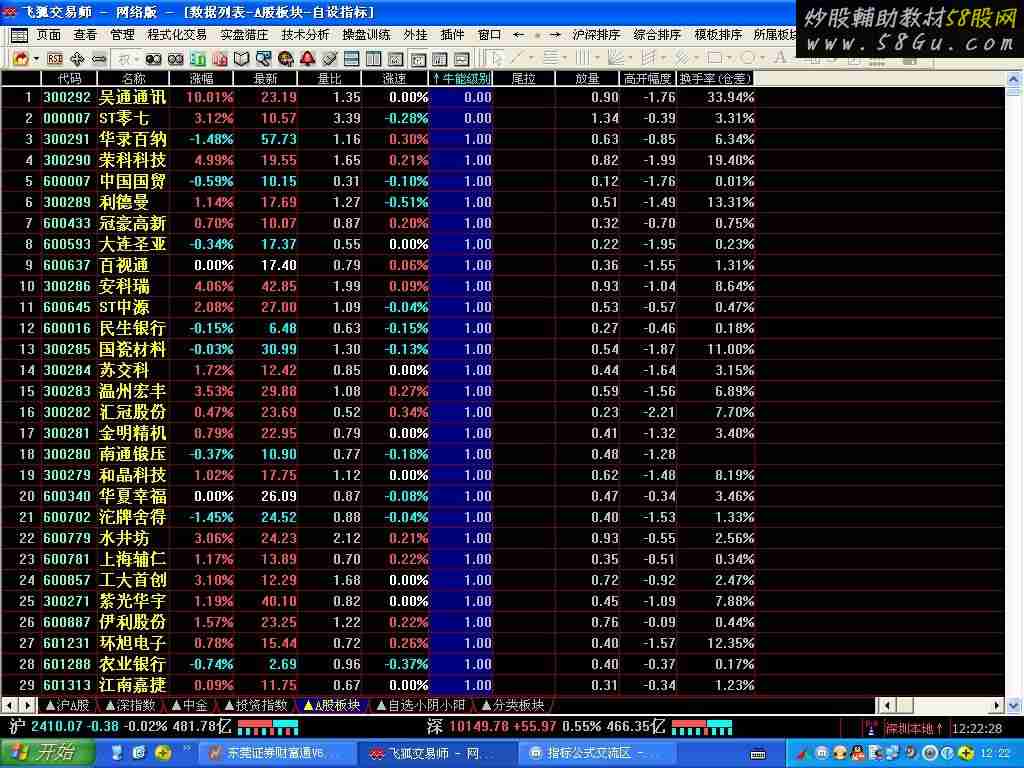
Task: Open the 窗口 menu
Action: pos(489,35)
